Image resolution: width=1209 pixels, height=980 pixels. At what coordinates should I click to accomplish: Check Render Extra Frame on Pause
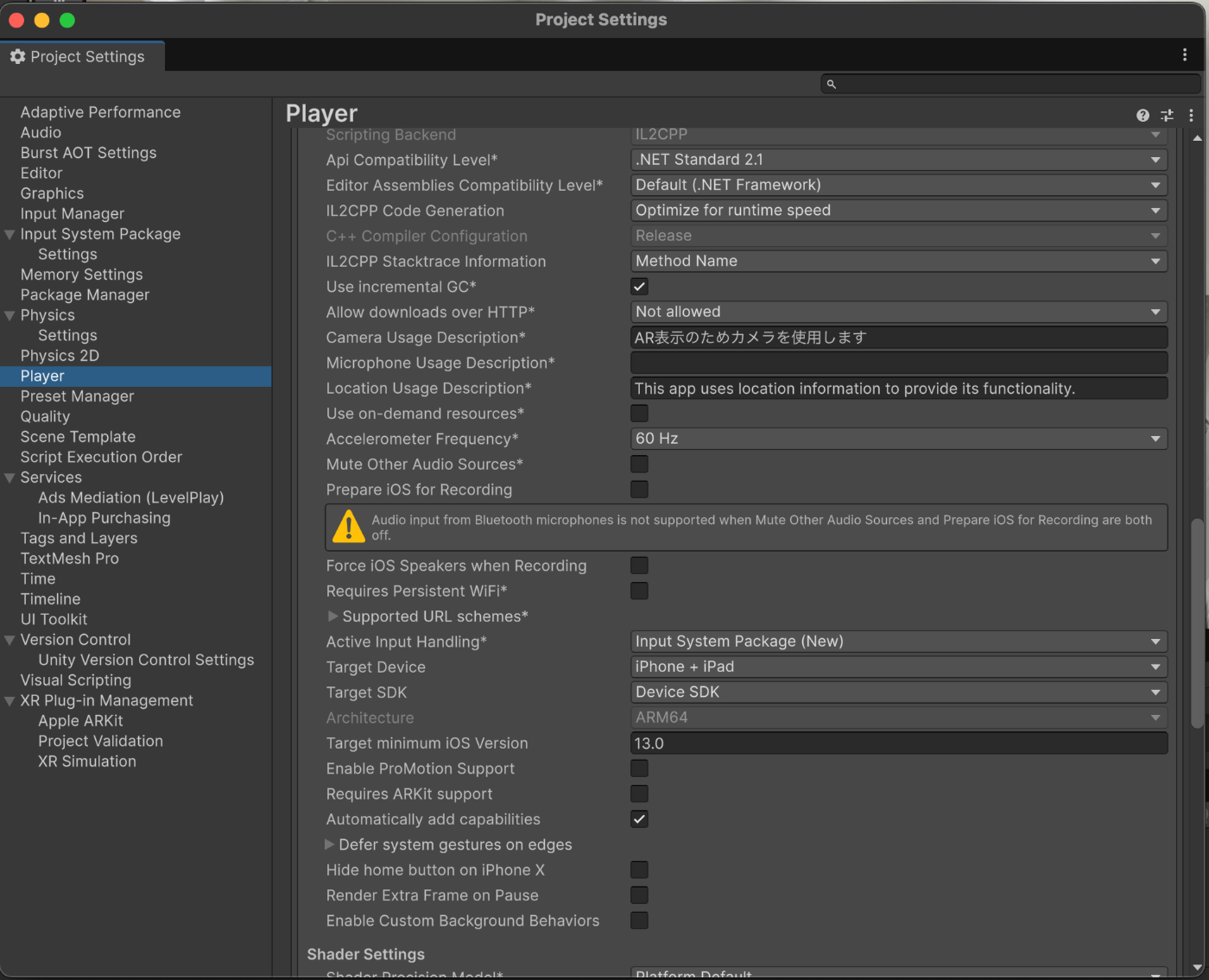pyautogui.click(x=639, y=895)
